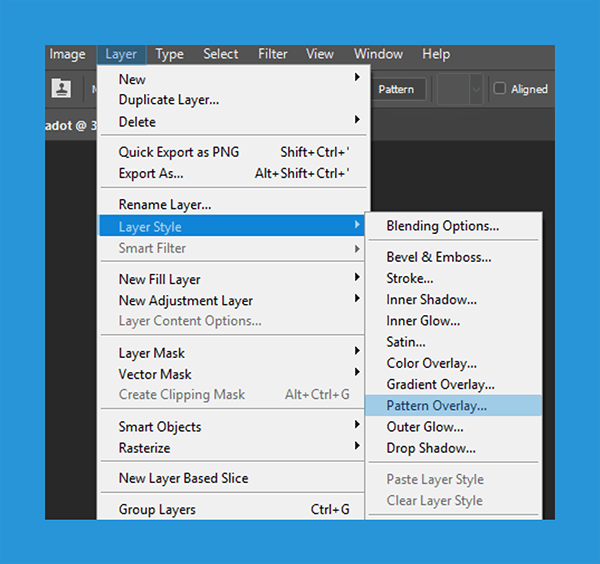Open the Layer menu
The image size is (600, 564).
click(121, 54)
